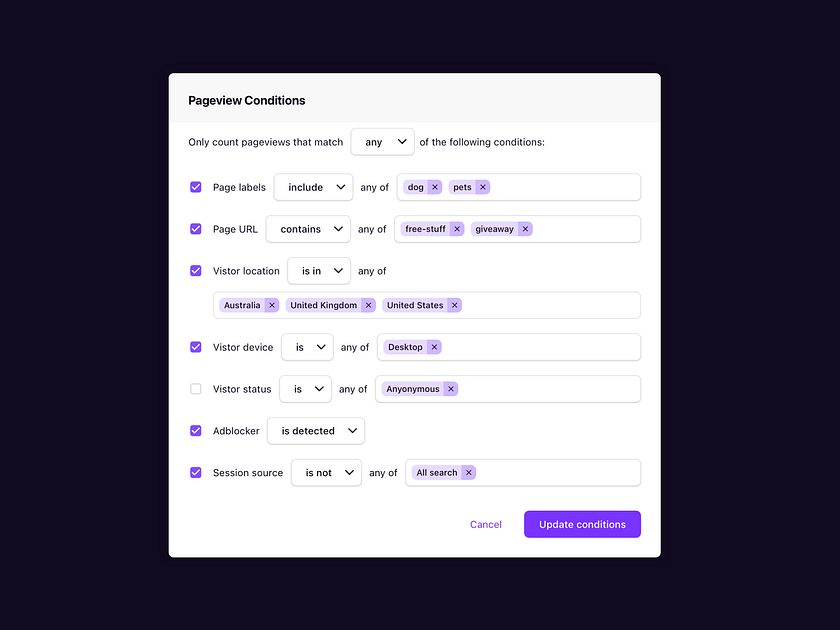Viewport: 840px width, 630px height.
Task: Open the "is detected" dropdown for Adblocker
Action: point(315,431)
